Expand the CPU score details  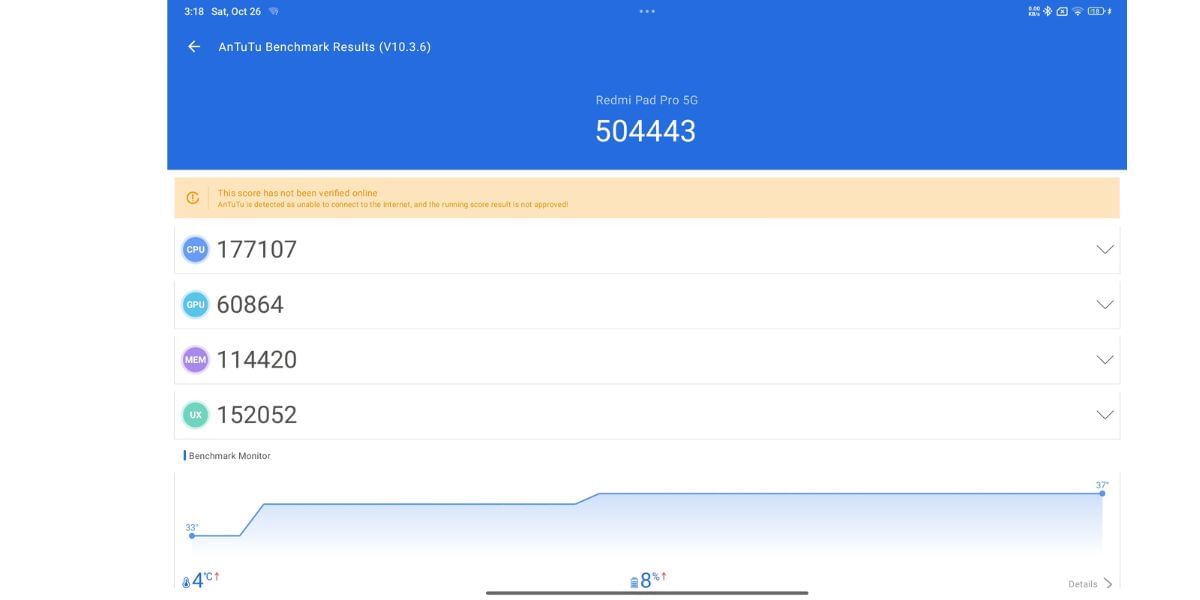pos(1104,249)
